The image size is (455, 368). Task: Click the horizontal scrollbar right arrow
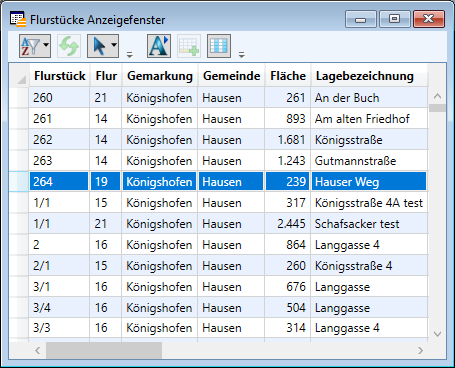pos(420,350)
